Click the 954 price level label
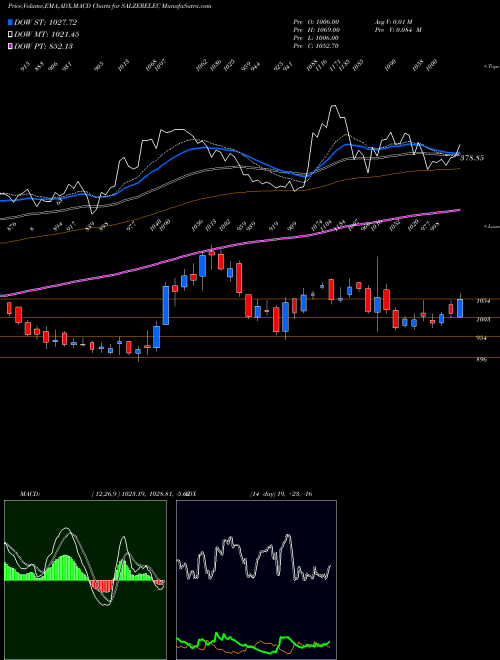 483,338
